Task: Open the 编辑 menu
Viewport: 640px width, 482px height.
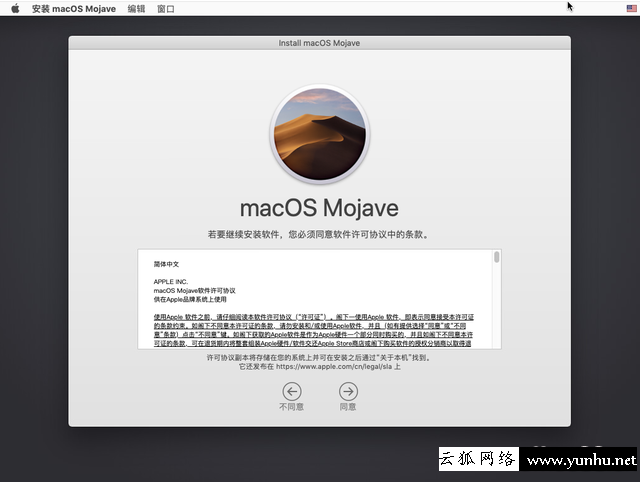Action: click(136, 9)
